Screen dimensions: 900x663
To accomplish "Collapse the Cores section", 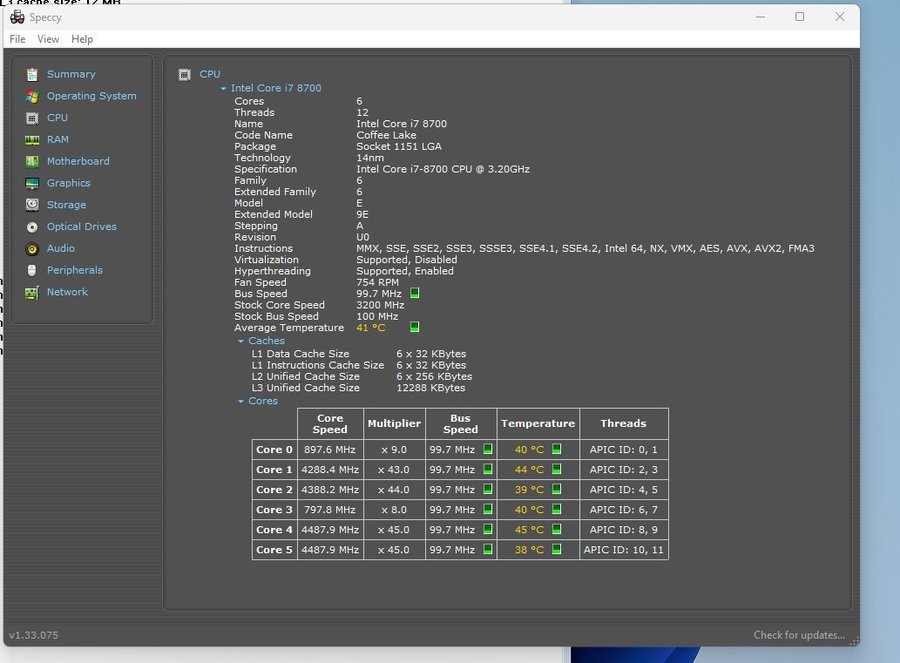I will click(241, 401).
